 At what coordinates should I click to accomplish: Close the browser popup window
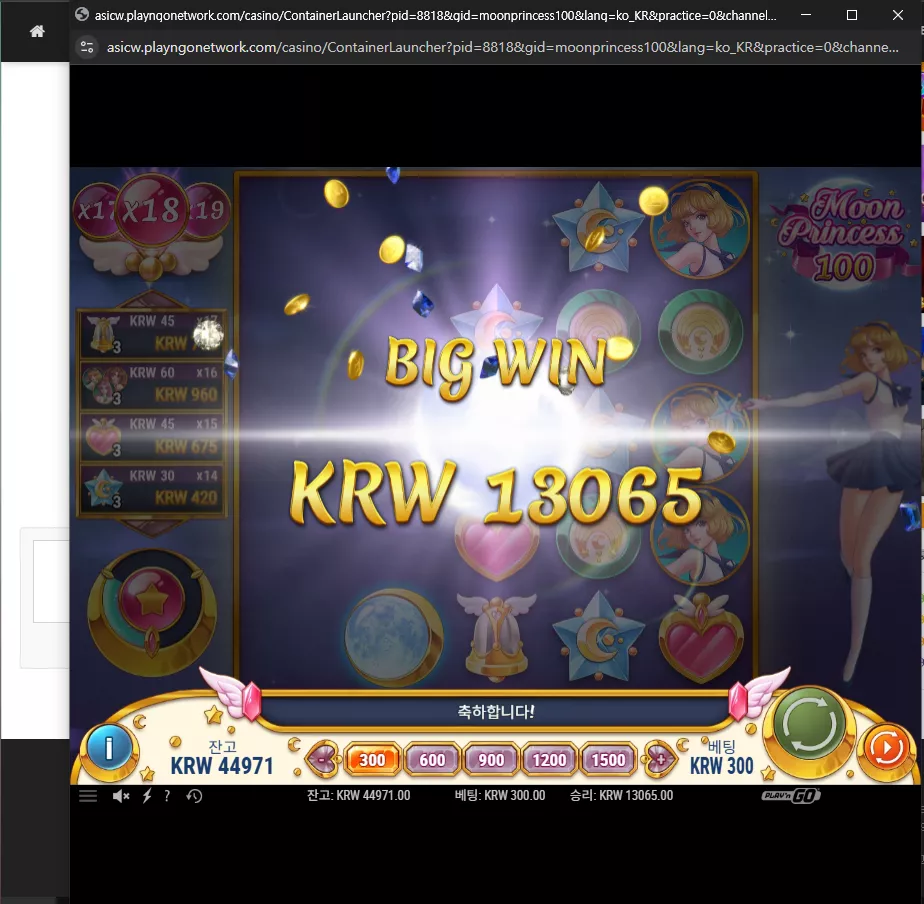click(x=897, y=15)
